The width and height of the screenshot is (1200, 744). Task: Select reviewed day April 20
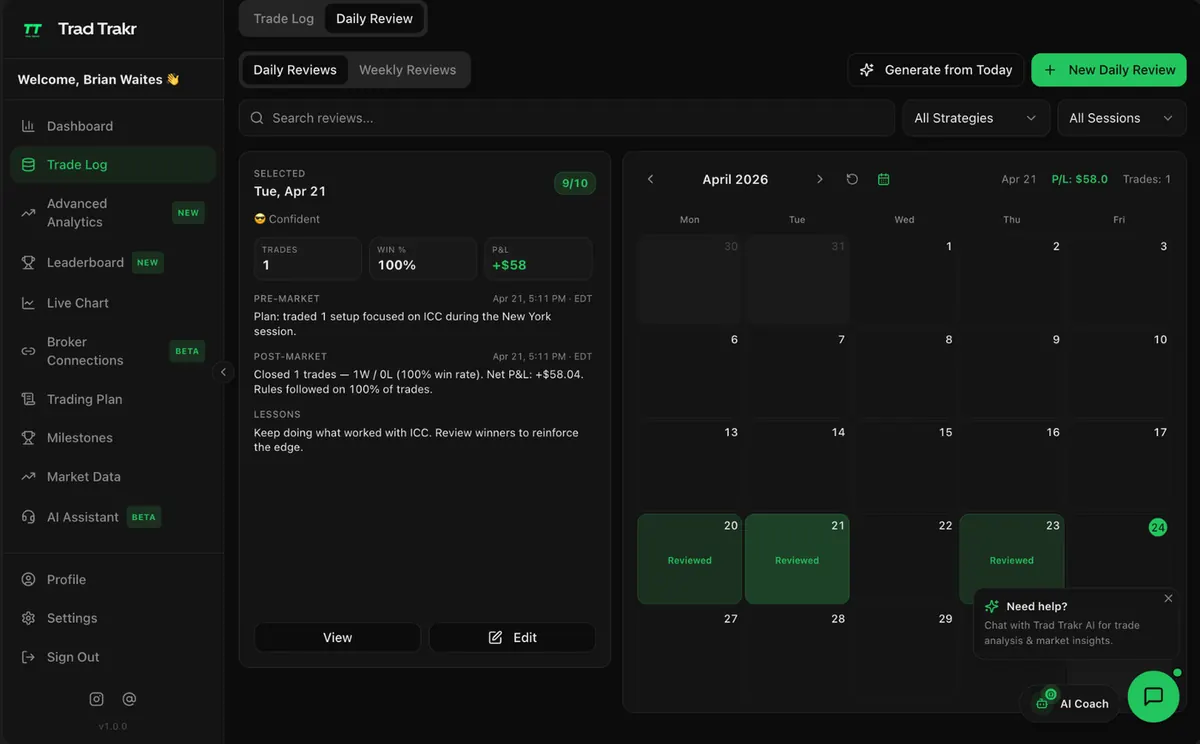click(690, 559)
